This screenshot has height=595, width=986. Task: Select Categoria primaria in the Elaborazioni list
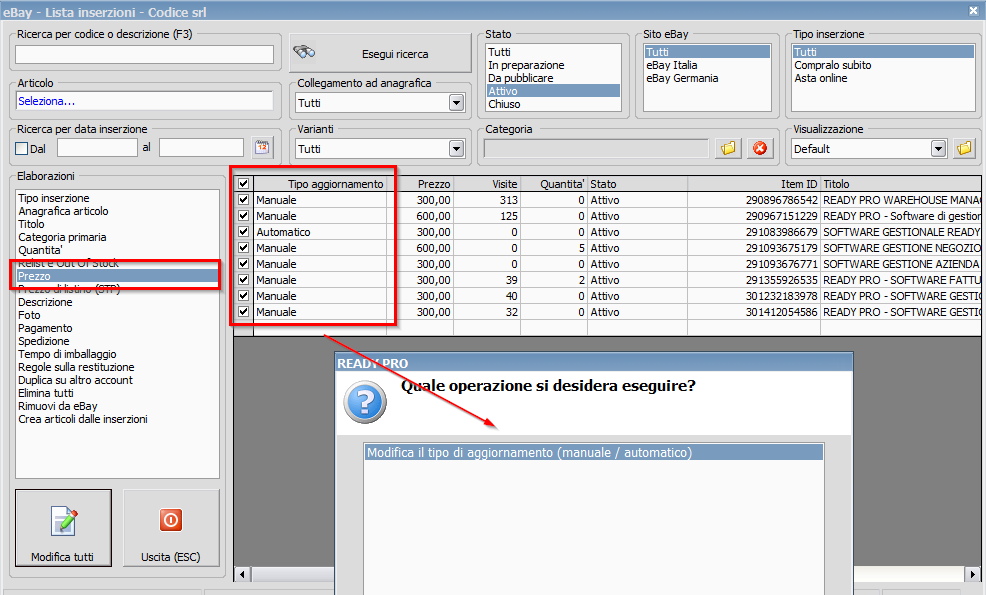(118, 237)
